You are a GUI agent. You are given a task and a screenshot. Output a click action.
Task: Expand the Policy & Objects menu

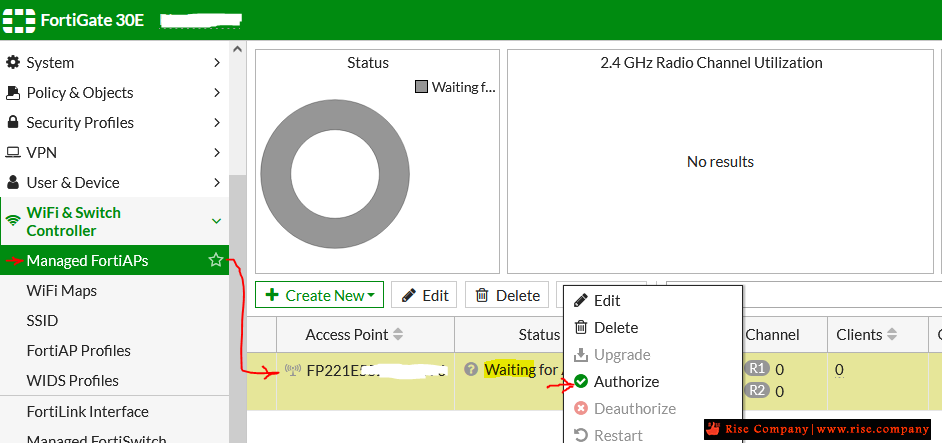pos(217,93)
